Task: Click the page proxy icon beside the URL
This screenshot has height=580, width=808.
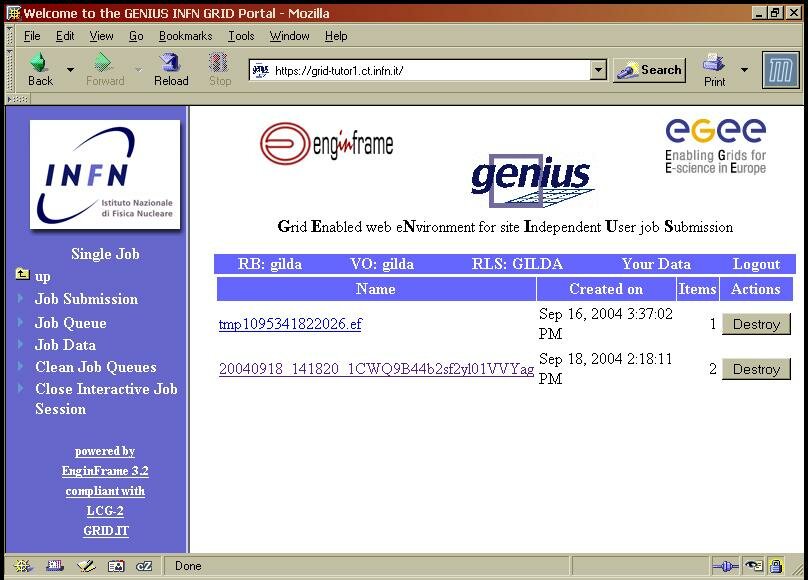Action: tap(261, 70)
